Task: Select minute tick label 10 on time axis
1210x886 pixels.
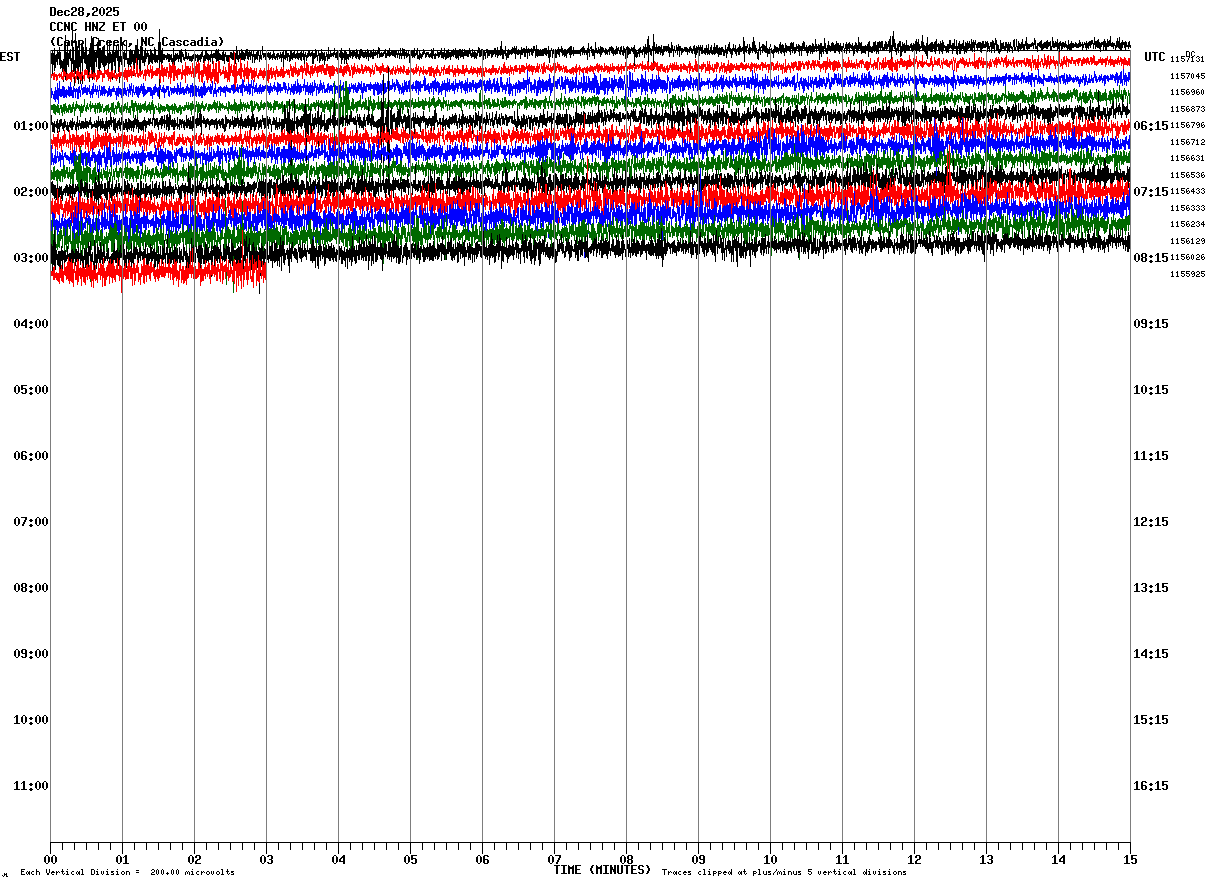Action: click(x=770, y=860)
